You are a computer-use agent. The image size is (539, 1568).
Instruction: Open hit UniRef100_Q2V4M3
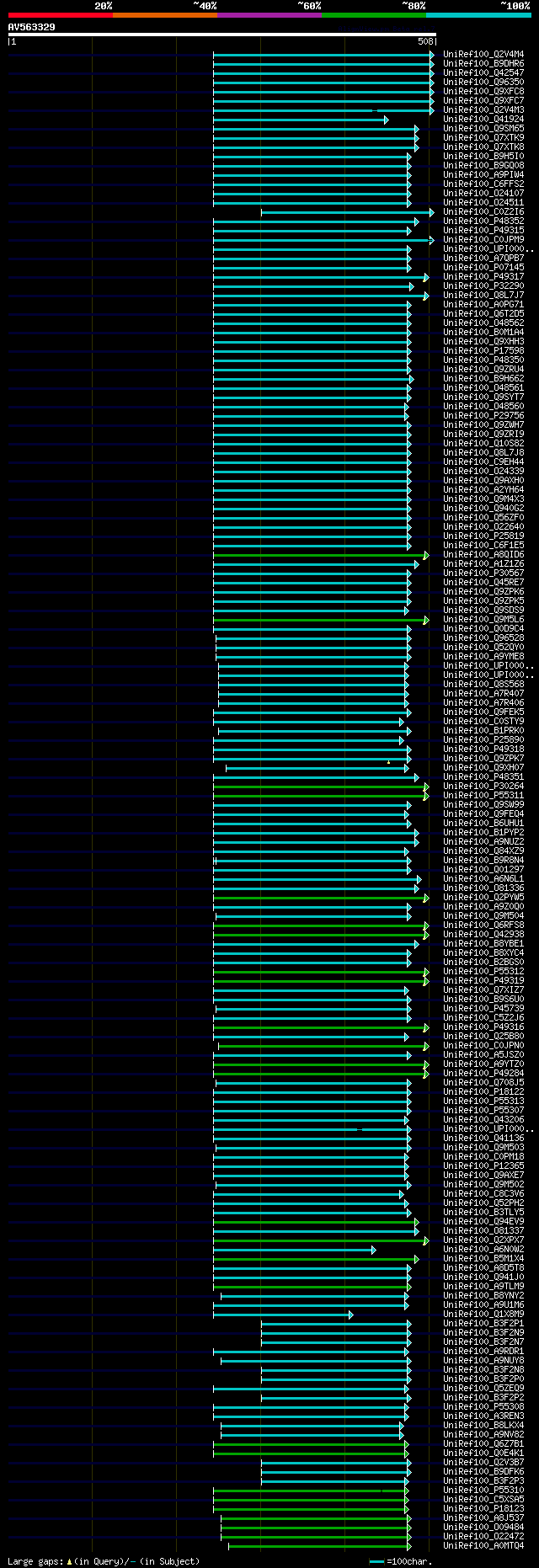(483, 110)
